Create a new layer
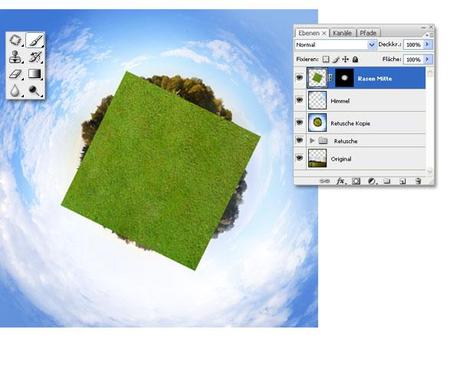The height and width of the screenshot is (375, 460). 403,181
